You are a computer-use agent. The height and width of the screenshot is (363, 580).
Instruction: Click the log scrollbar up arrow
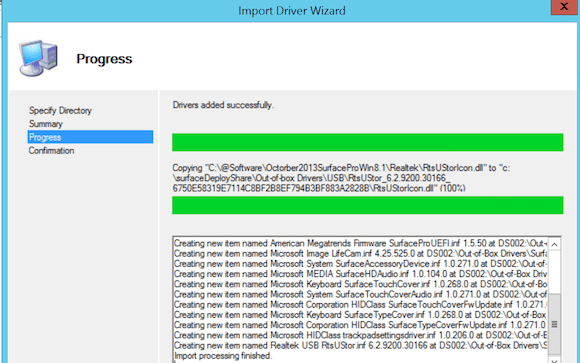[x=554, y=245]
